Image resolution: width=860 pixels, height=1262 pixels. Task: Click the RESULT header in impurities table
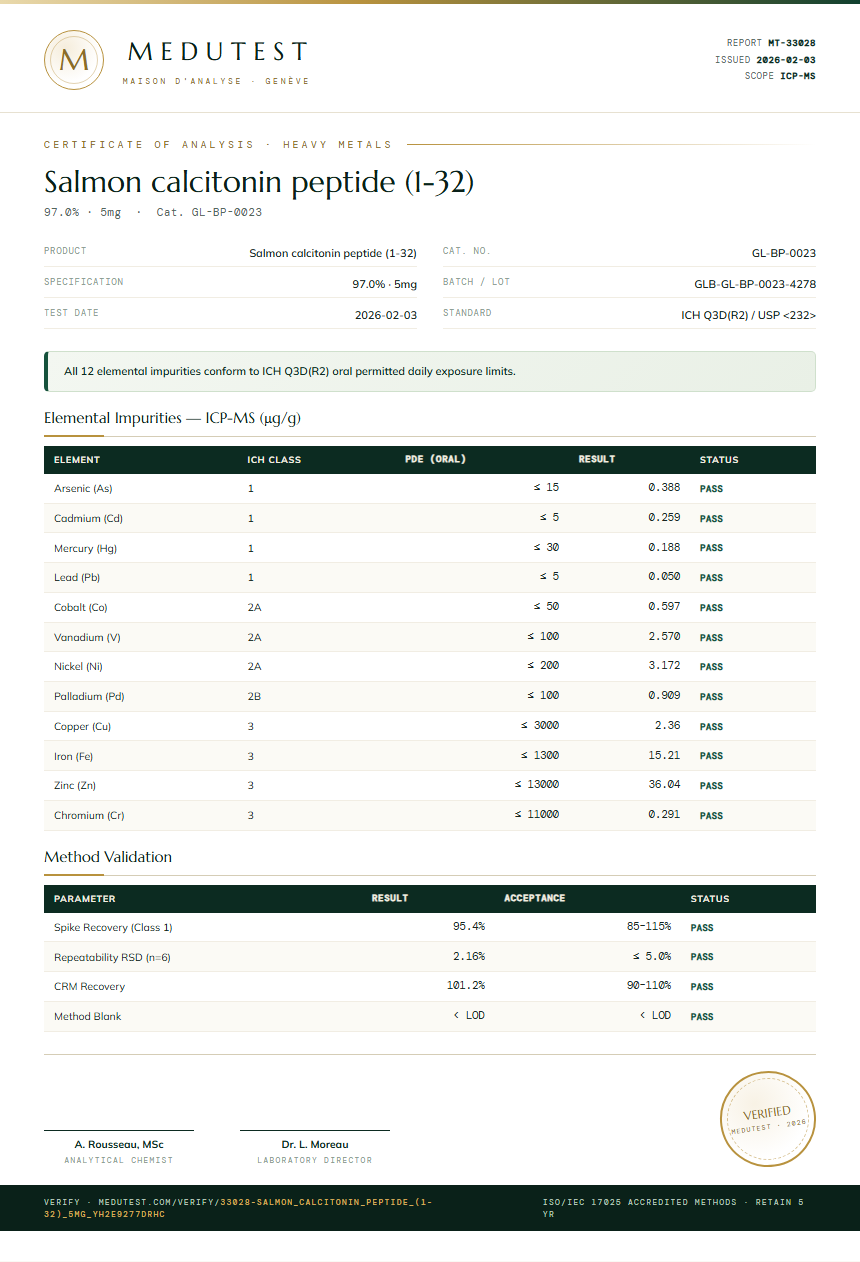[597, 460]
